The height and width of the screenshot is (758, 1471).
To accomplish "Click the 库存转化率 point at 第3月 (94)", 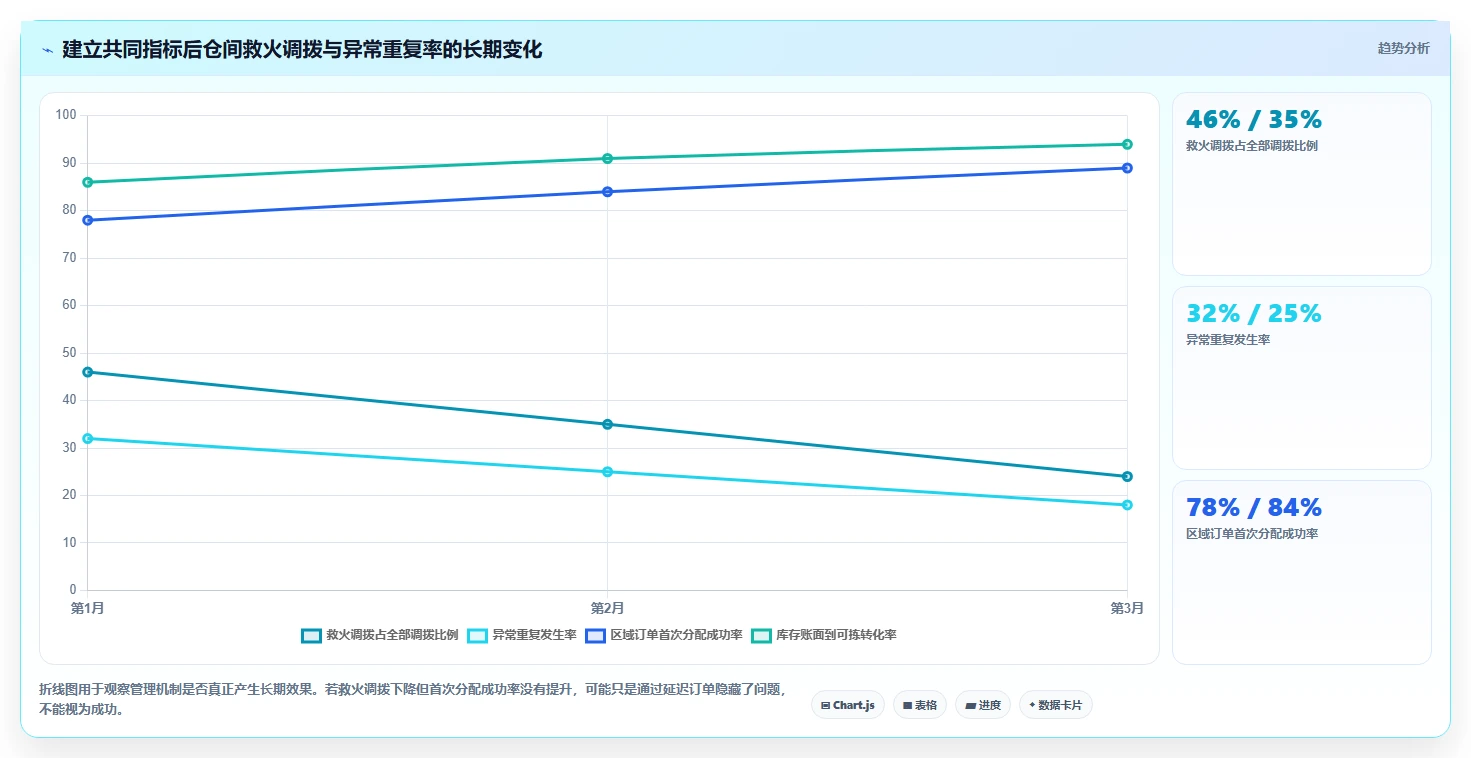I will click(1127, 144).
